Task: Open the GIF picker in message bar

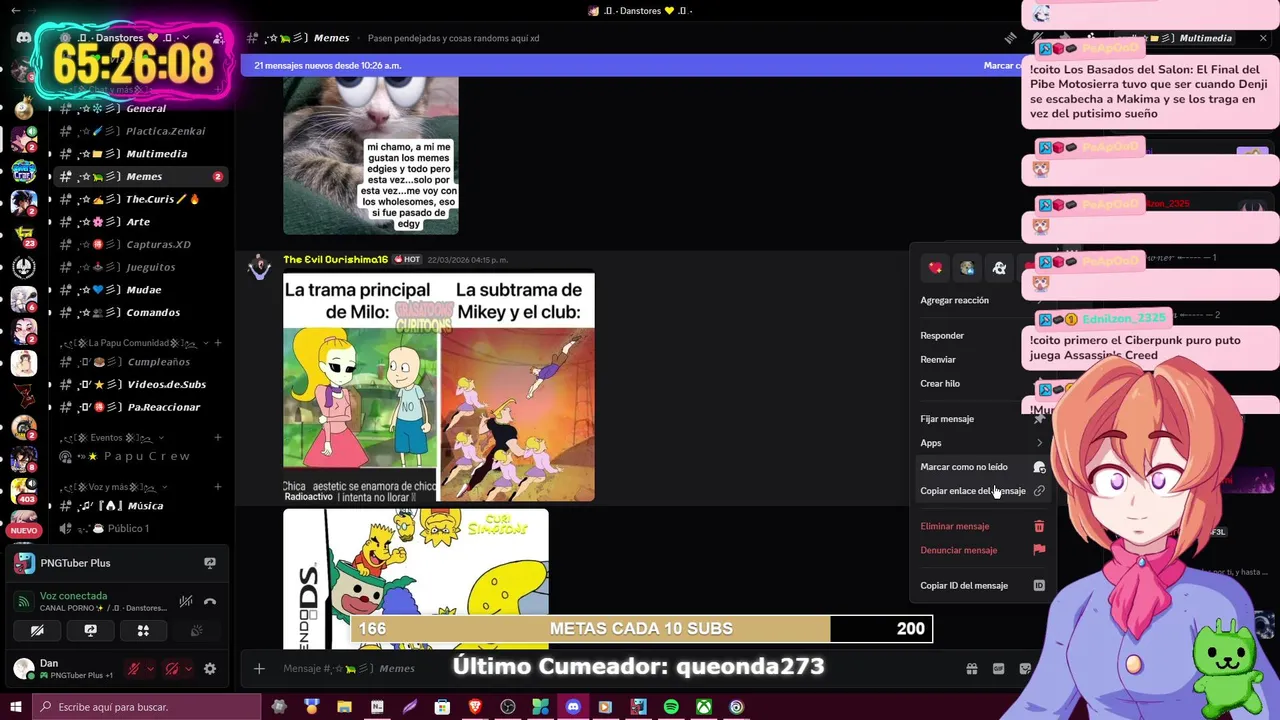Action: [x=998, y=668]
